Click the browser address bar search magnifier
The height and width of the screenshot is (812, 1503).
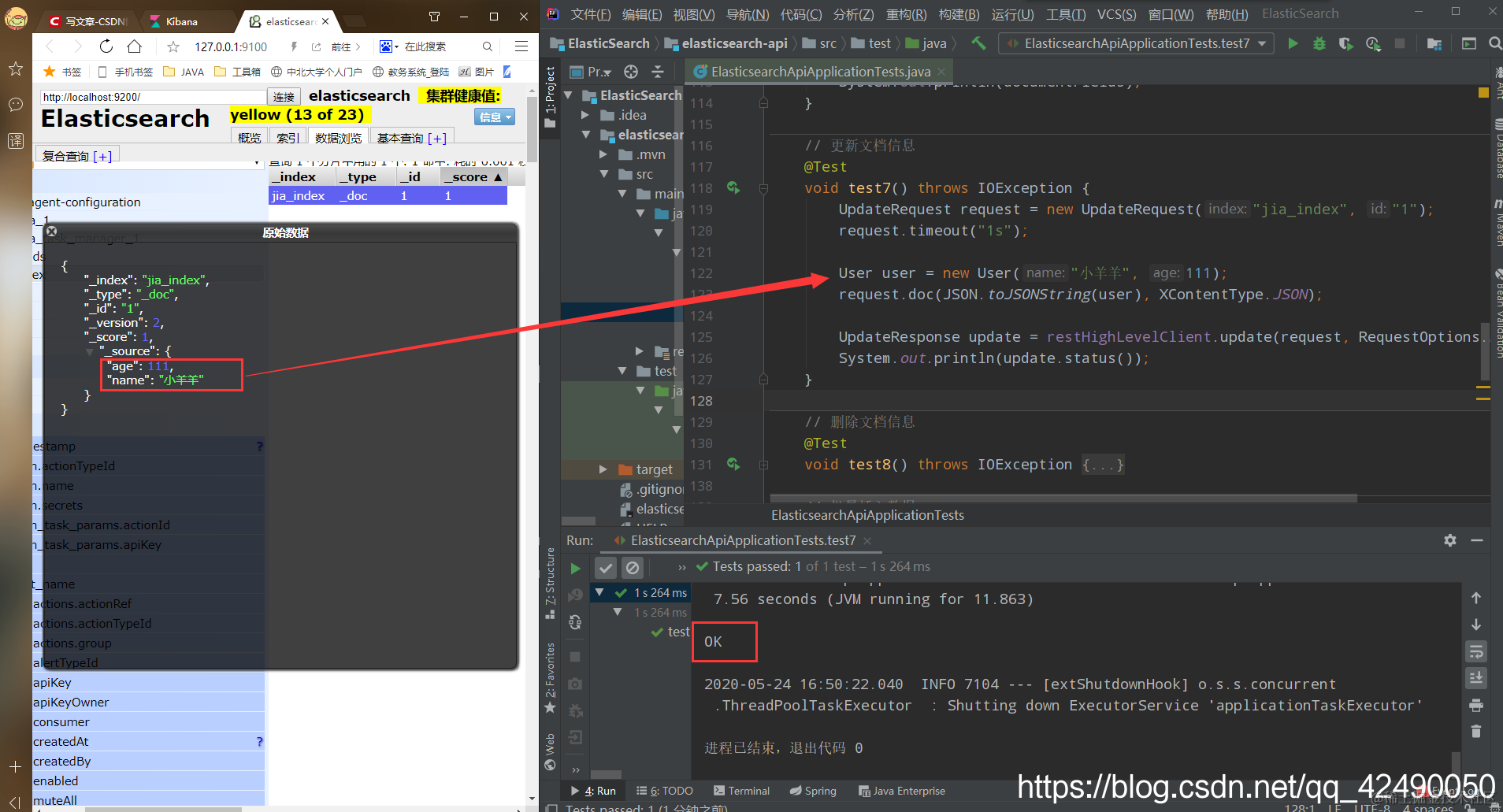488,46
